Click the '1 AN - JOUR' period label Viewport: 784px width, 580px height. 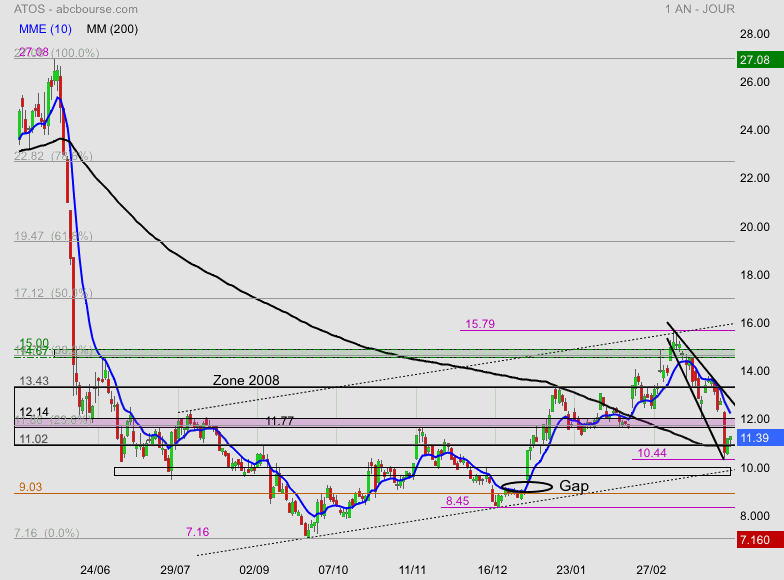(700, 9)
